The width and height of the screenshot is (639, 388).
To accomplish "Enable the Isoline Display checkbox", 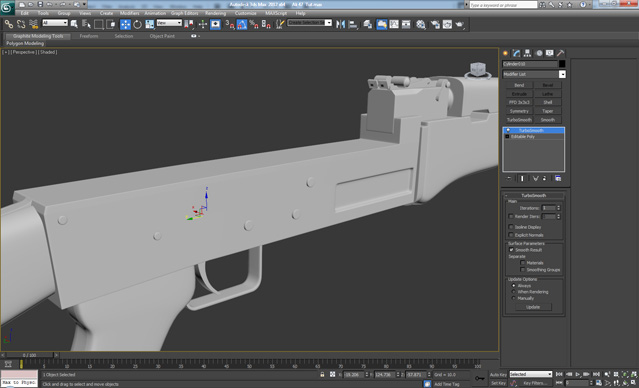I will coord(511,227).
